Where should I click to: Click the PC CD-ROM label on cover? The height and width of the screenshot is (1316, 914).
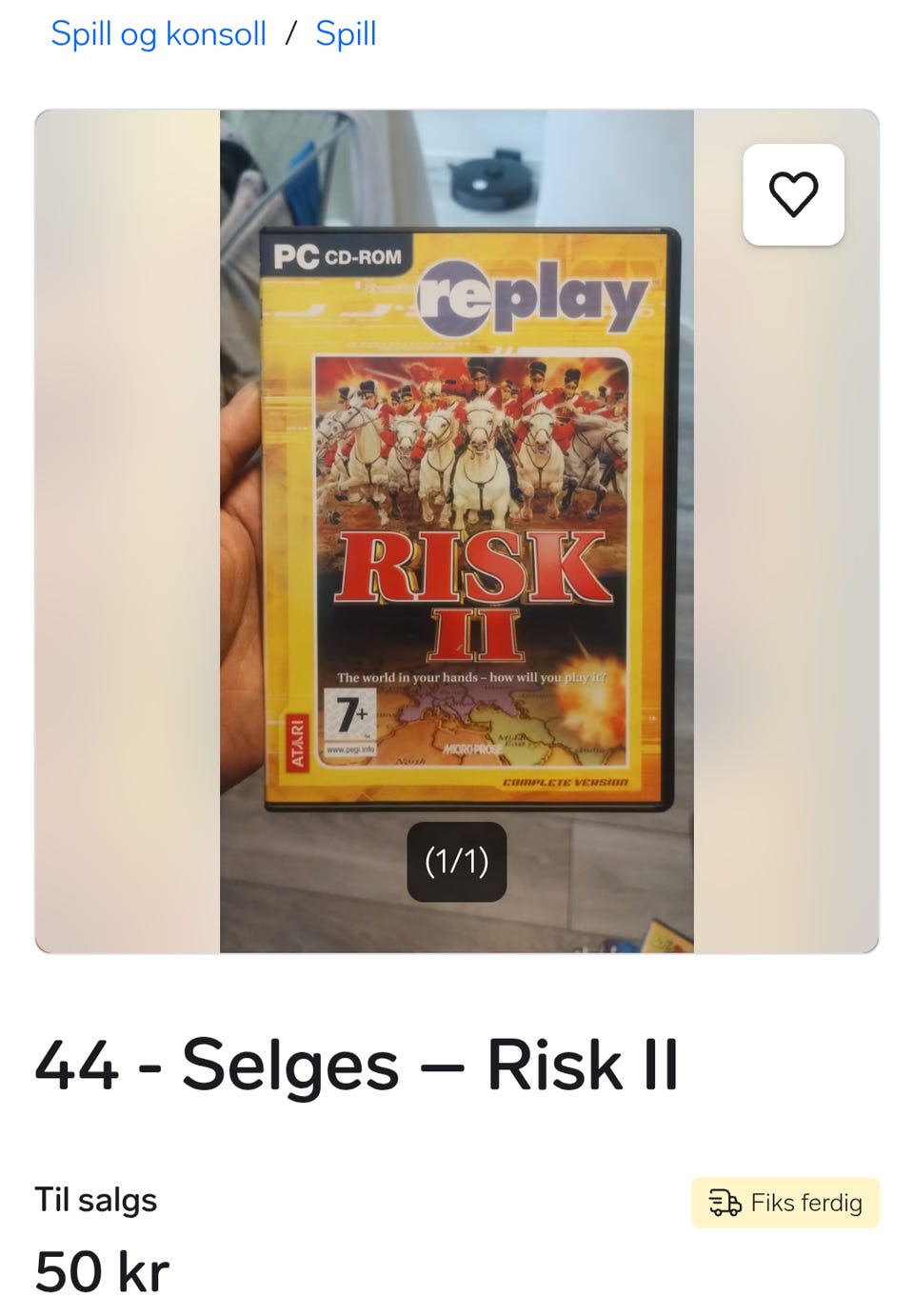(x=337, y=256)
